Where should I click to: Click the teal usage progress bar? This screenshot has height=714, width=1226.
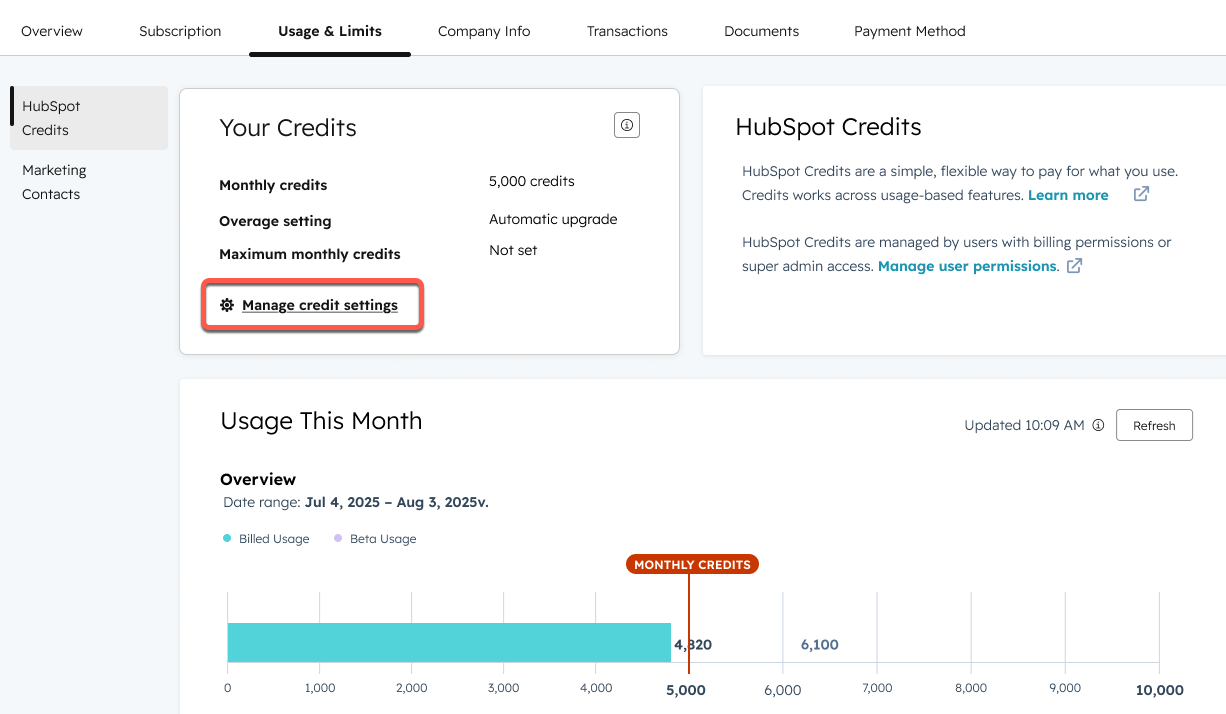tap(450, 643)
